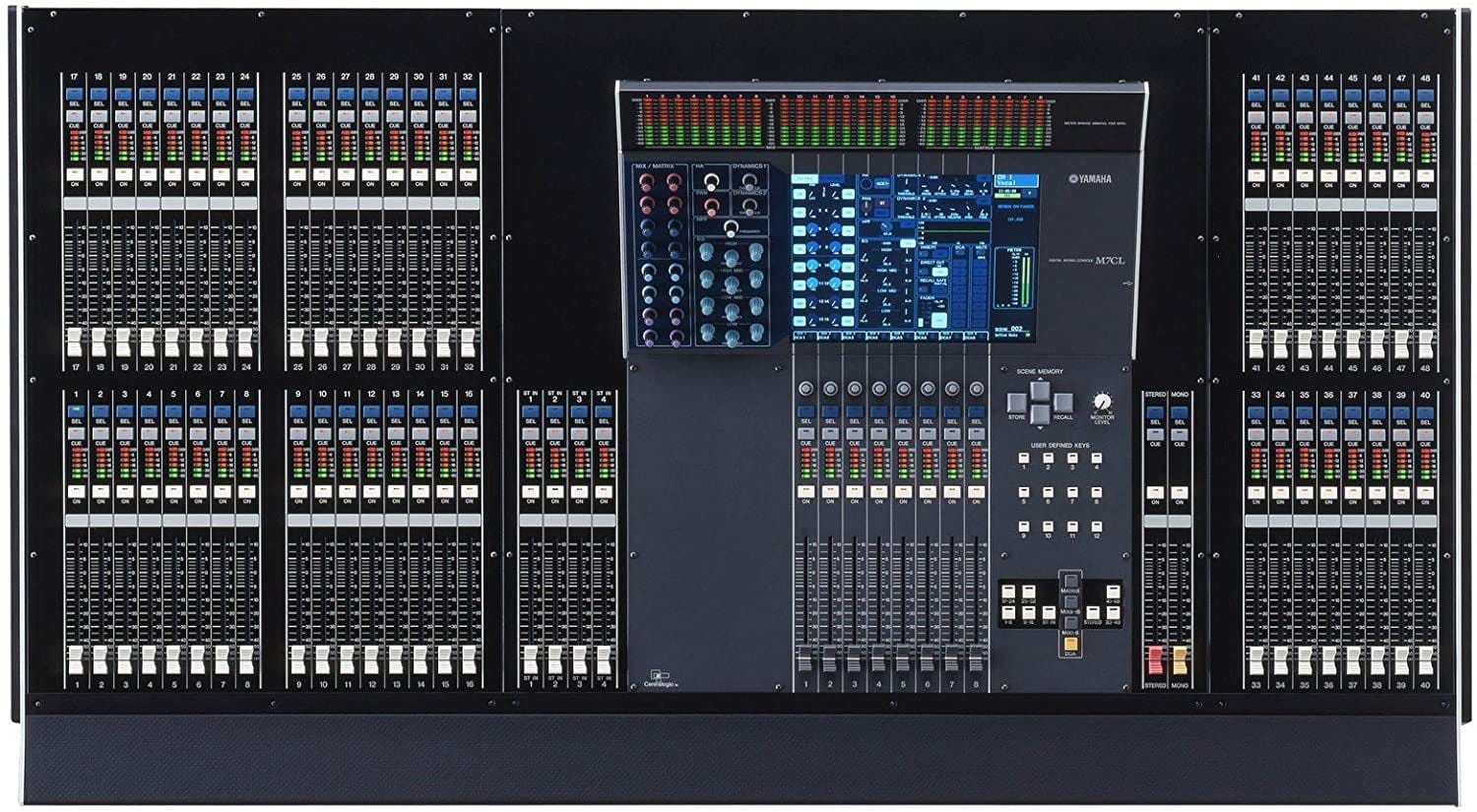Tap User Defined Key 1
Screen dimensions: 1477x812
[x=1024, y=459]
